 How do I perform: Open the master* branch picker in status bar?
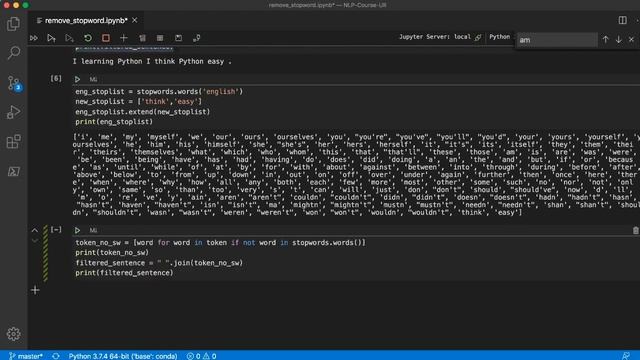pos(26,356)
